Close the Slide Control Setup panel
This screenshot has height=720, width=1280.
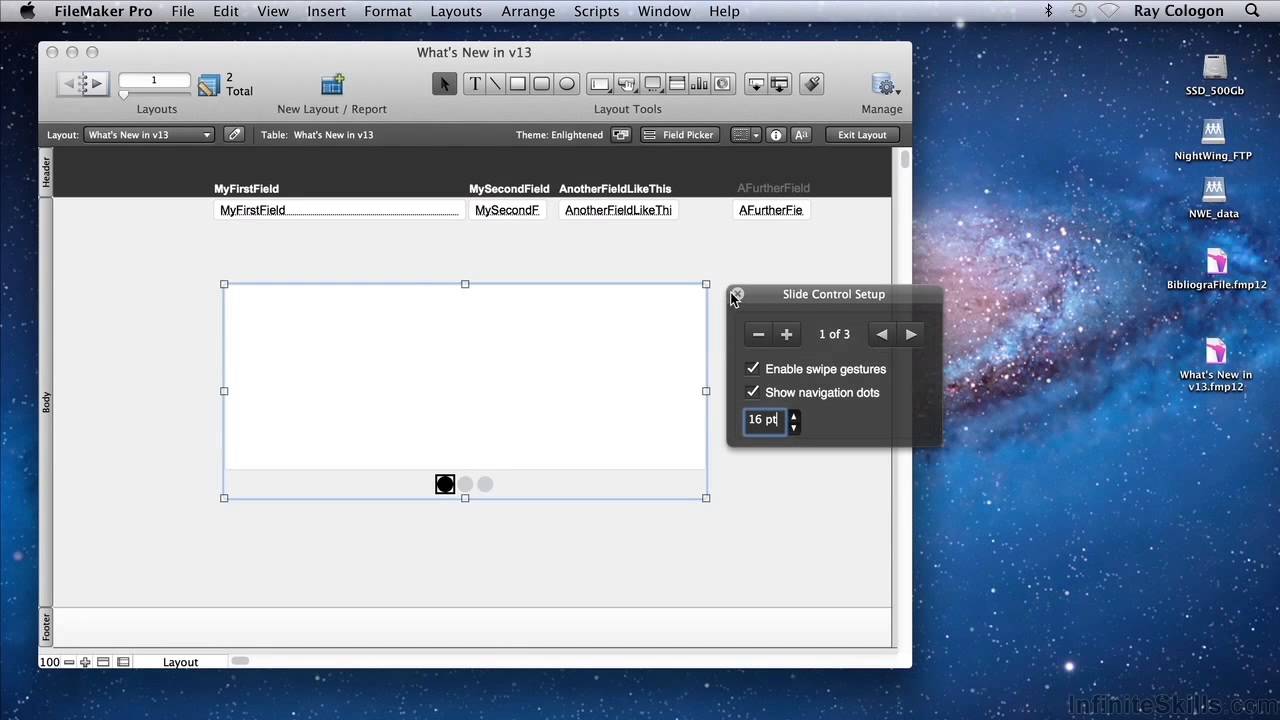tap(738, 294)
